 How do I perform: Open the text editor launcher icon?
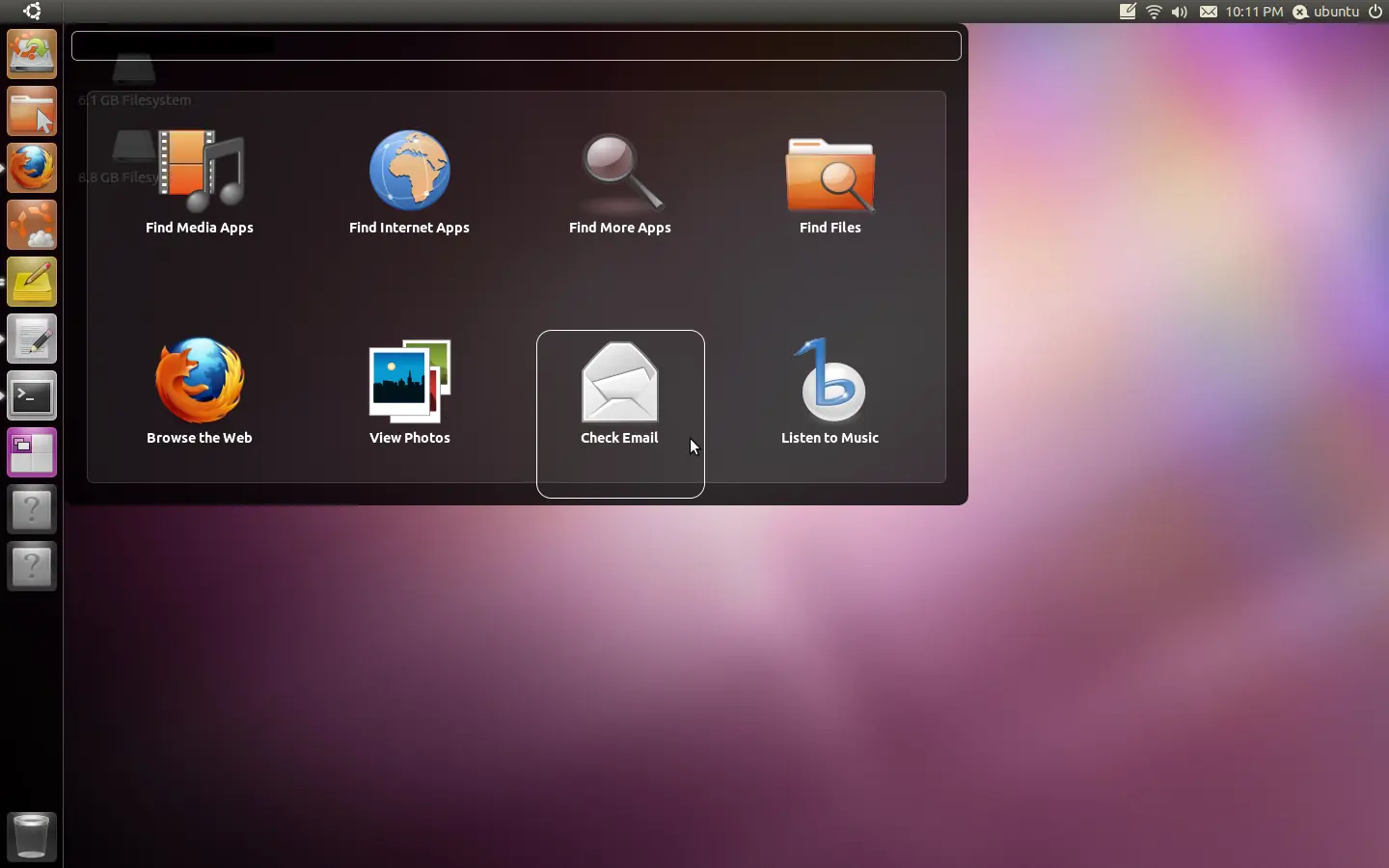tap(32, 339)
